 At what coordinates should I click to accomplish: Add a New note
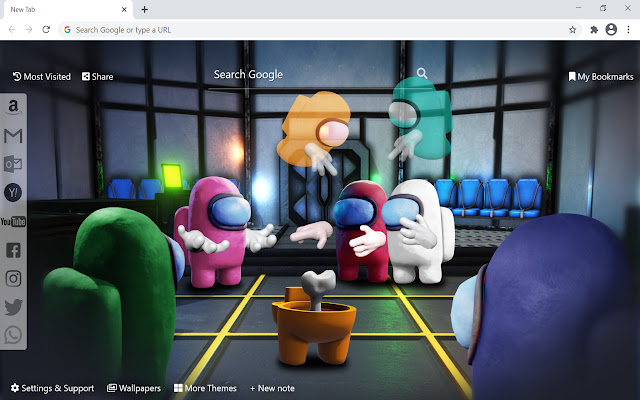point(272,388)
